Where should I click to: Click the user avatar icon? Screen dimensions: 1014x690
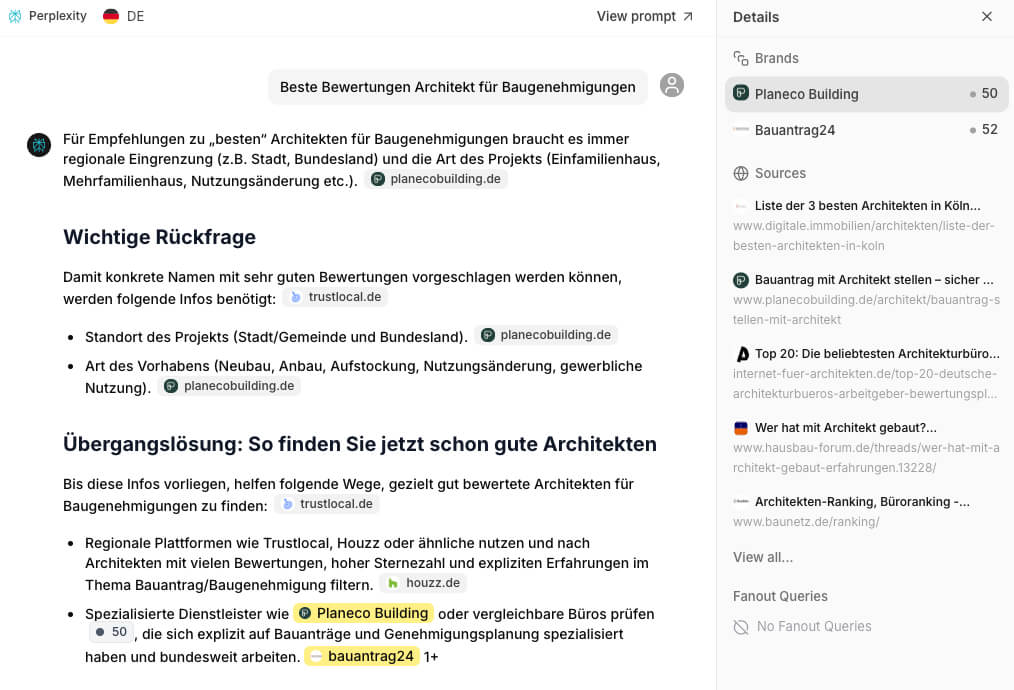[672, 86]
